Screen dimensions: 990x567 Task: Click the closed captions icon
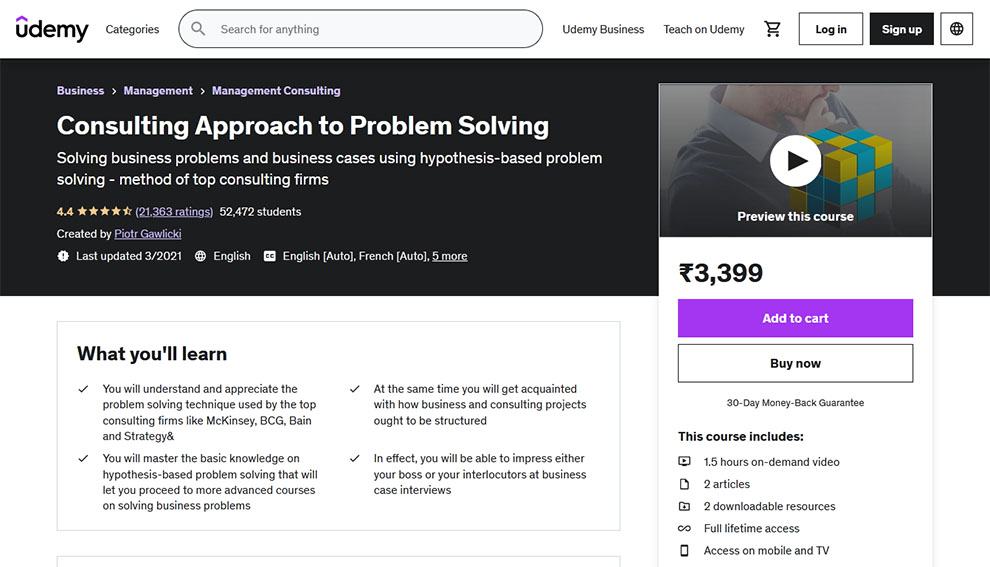click(270, 256)
